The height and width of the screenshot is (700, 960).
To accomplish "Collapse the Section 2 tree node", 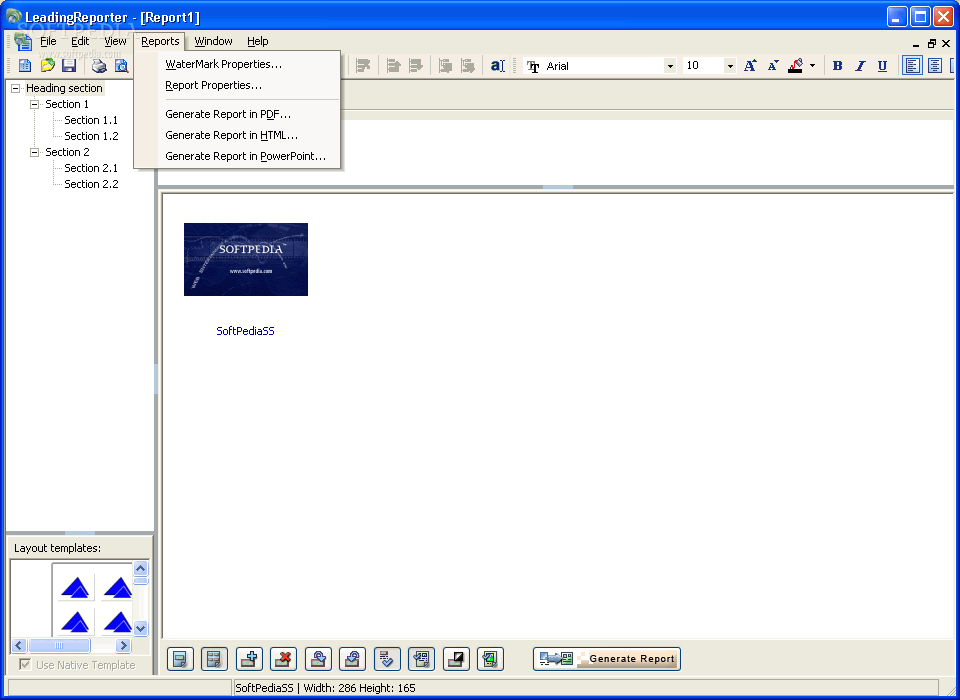I will click(35, 152).
